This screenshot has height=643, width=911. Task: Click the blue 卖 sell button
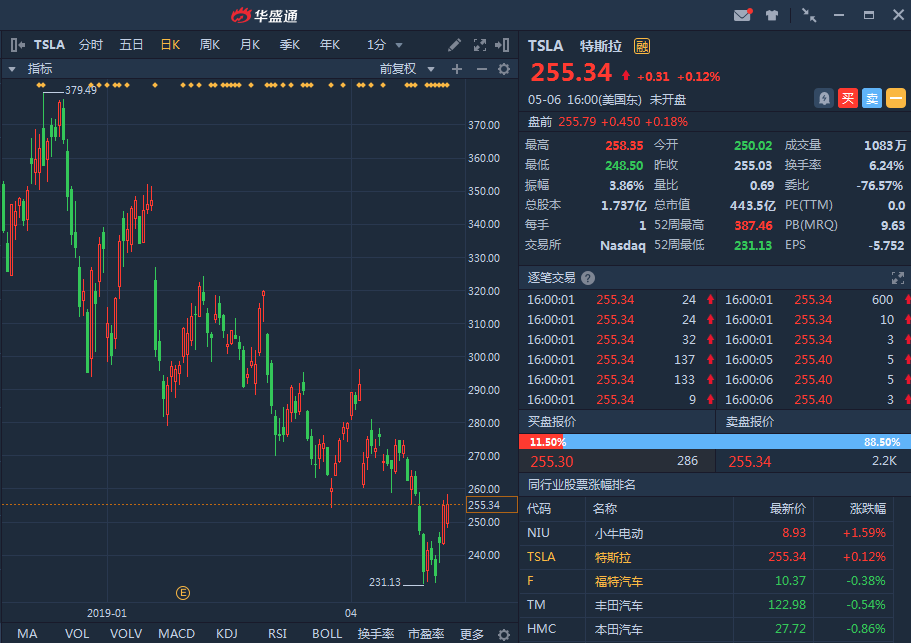click(x=871, y=98)
